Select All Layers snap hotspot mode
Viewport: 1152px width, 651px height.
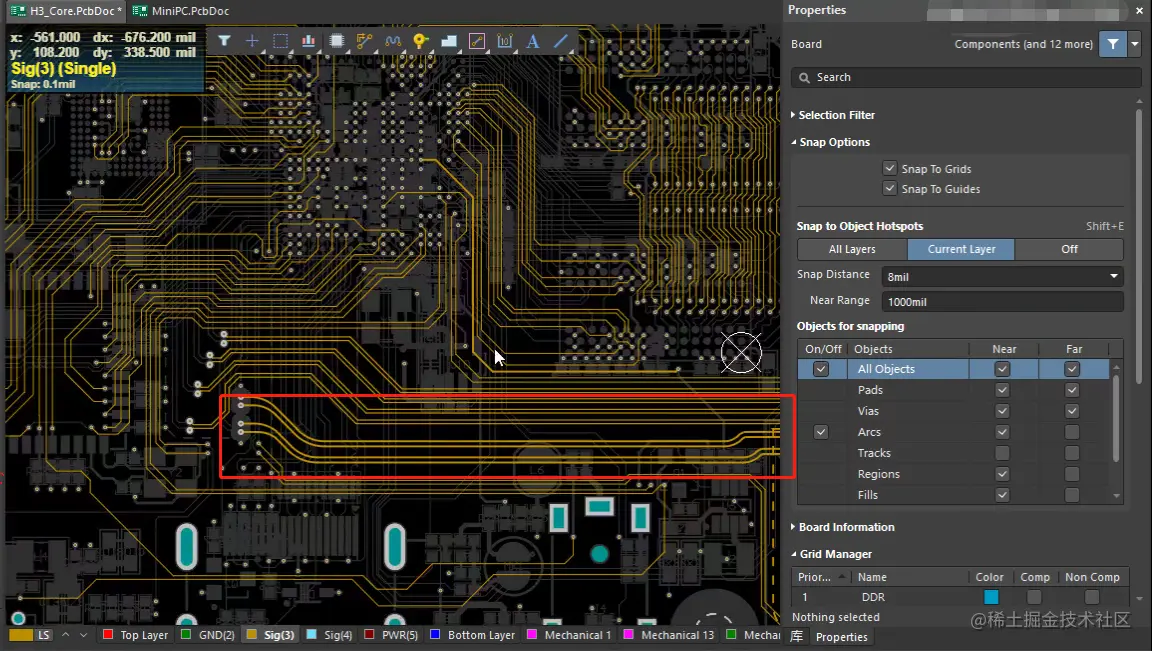point(852,249)
